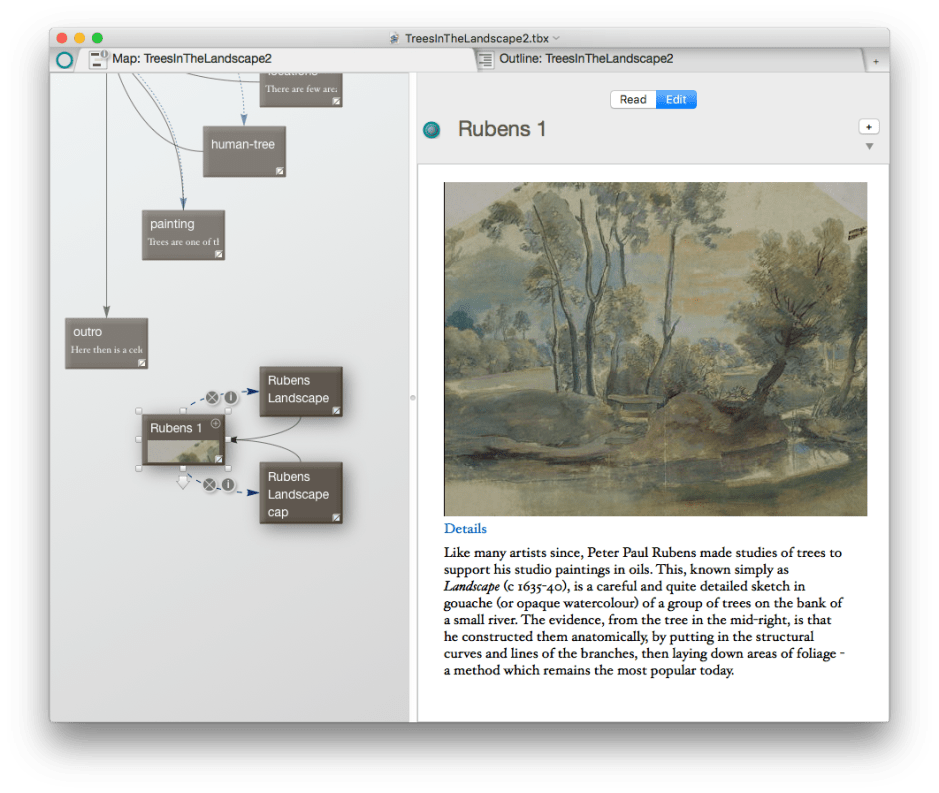Click the pane divider handle between map and text
This screenshot has height=793, width=939.
413,398
